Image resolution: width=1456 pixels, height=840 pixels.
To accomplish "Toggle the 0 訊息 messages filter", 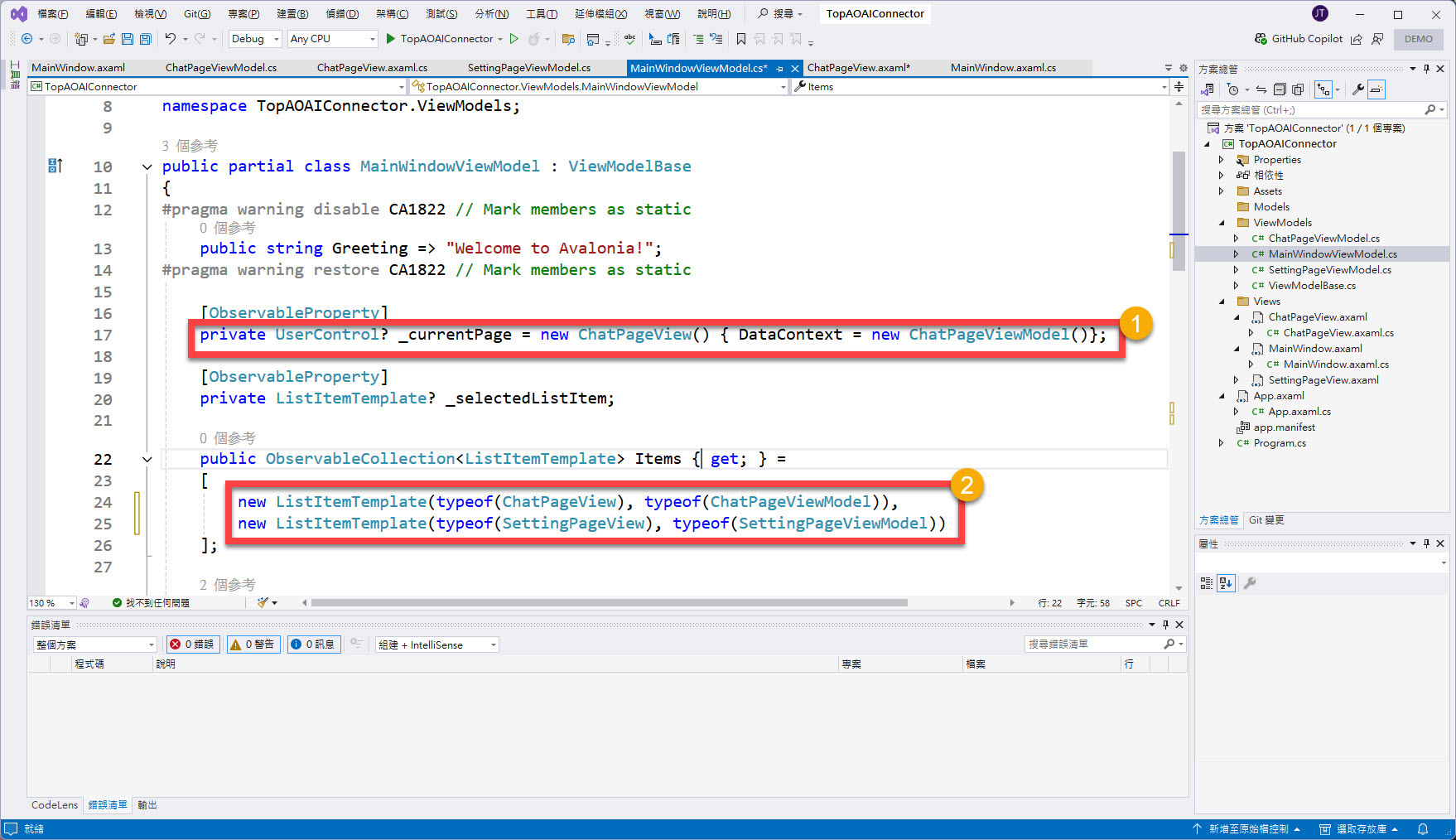I will tap(313, 644).
